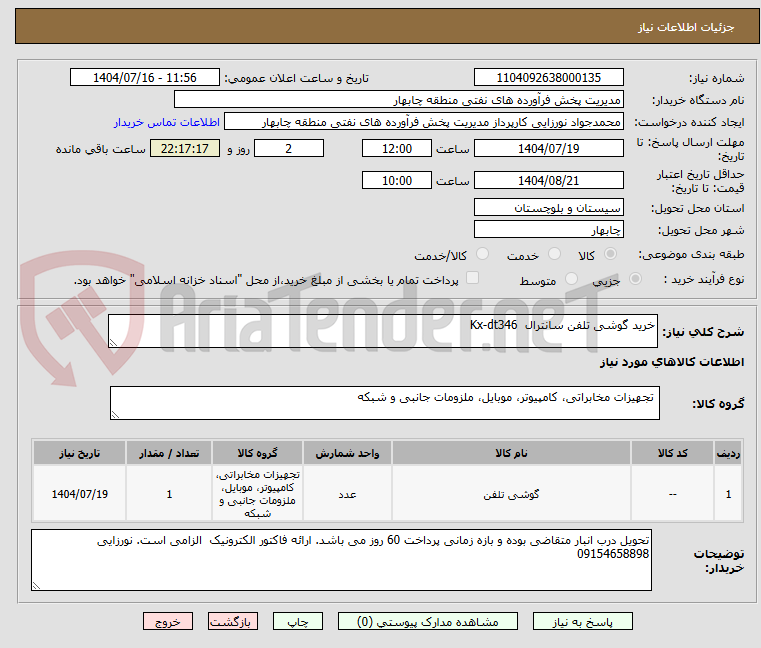This screenshot has width=761, height=648.
Task: Click the 'کد کالا' column header
Action: pos(672,453)
